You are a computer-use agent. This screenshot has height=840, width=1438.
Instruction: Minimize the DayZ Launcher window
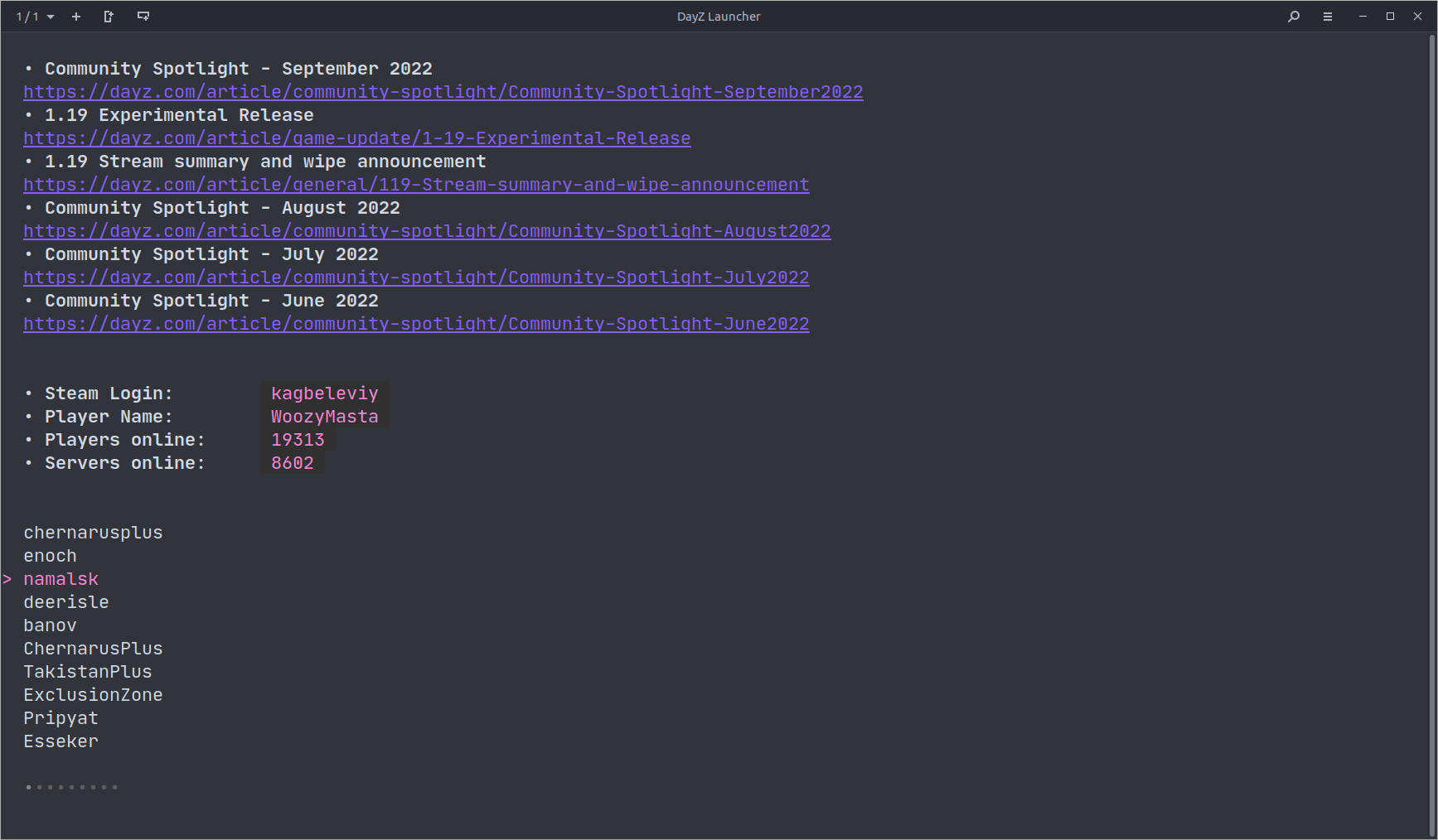coord(1363,17)
